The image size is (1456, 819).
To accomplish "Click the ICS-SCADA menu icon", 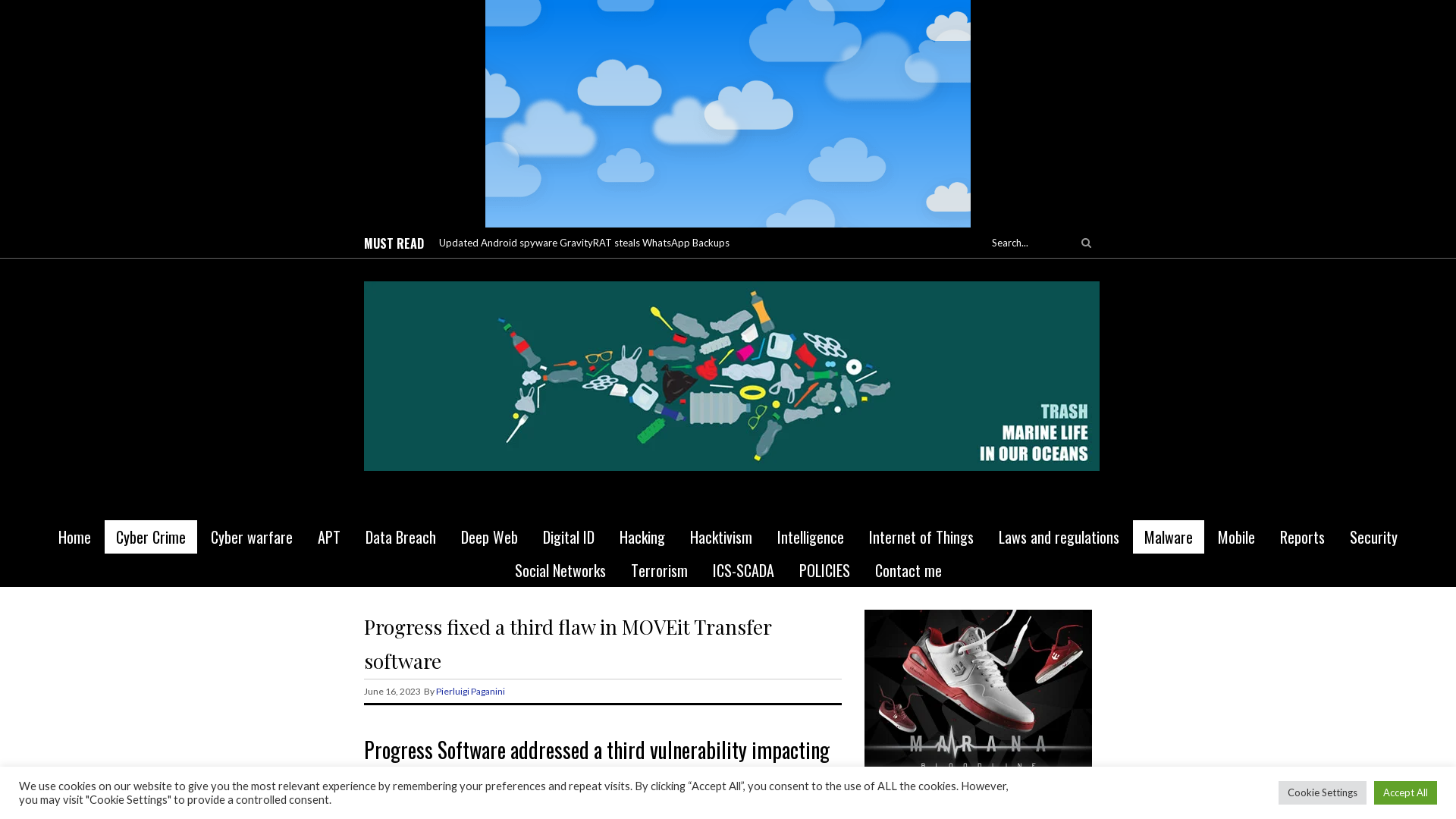I will tap(742, 570).
